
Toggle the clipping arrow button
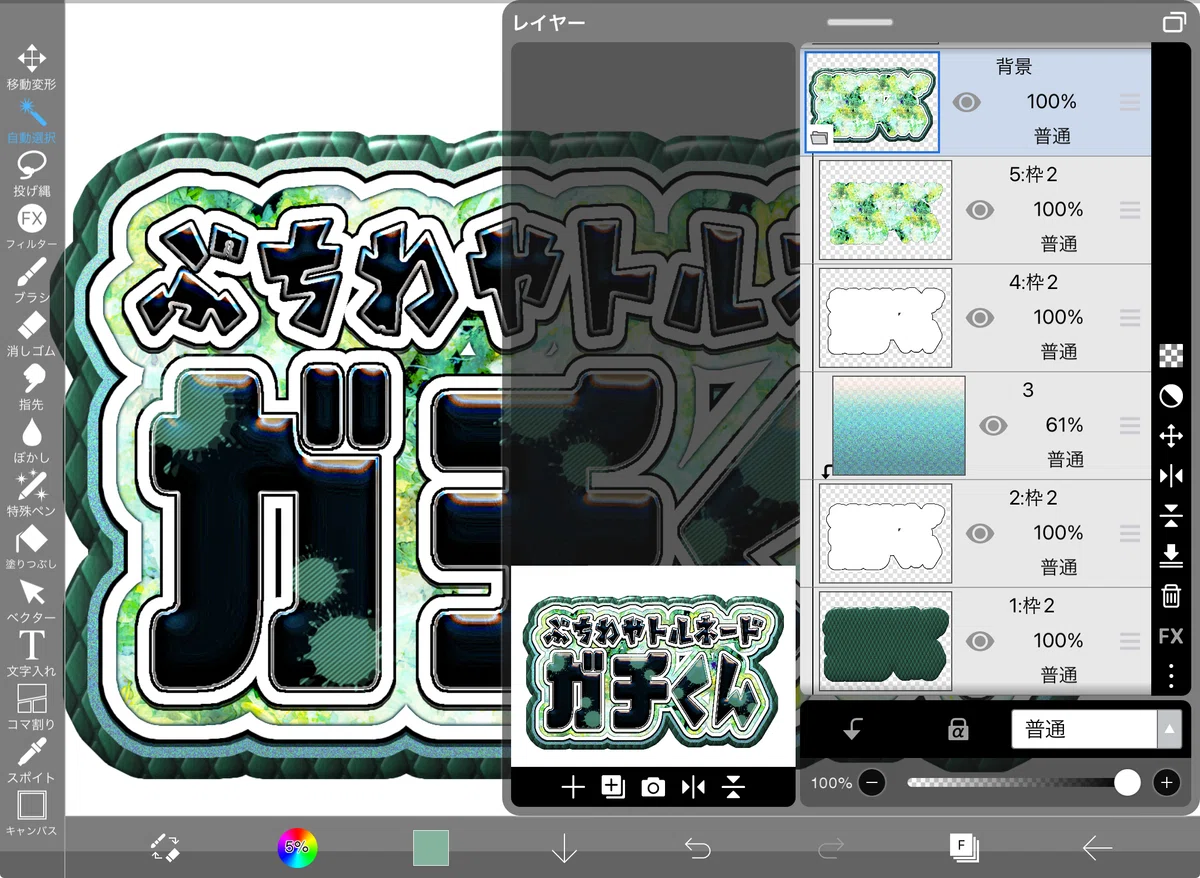click(x=852, y=731)
